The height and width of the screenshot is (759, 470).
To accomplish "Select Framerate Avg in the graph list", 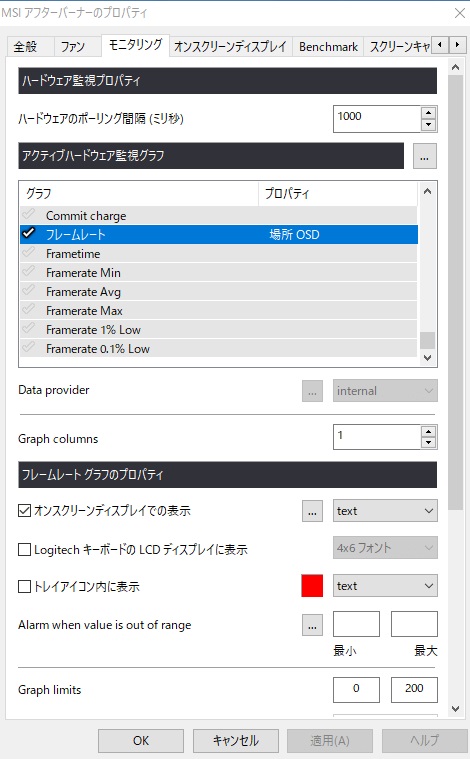I will (218, 291).
